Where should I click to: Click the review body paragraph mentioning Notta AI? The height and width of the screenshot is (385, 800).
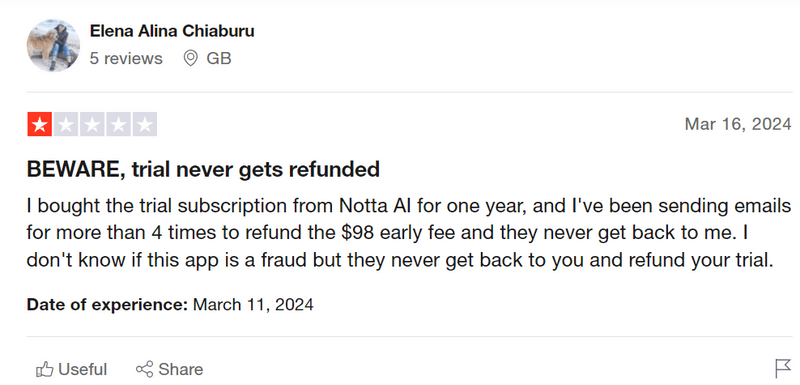click(x=409, y=234)
